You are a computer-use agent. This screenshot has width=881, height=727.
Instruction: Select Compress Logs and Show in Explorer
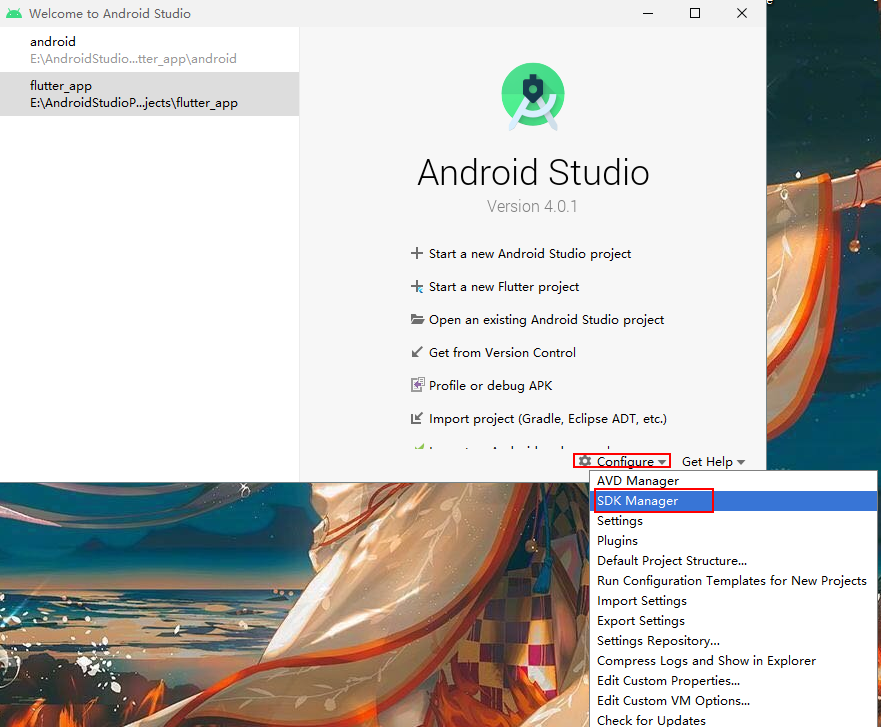click(x=733, y=661)
